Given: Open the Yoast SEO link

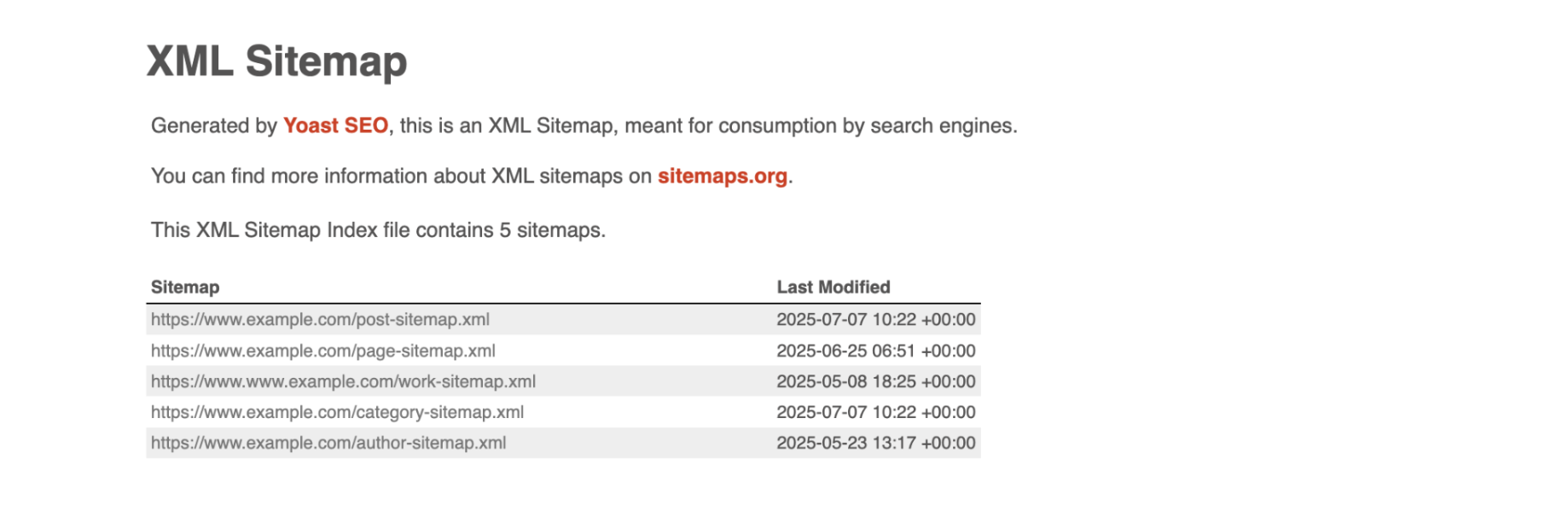Looking at the screenshot, I should pyautogui.click(x=335, y=126).
